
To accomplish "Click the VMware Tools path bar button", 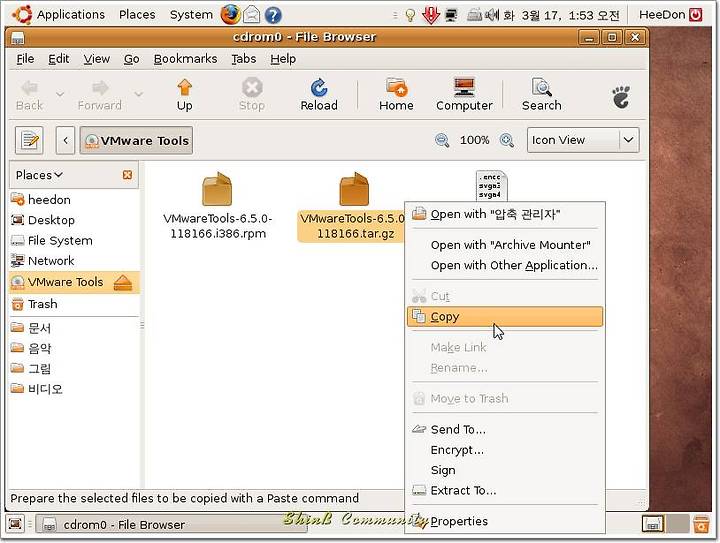I will 136,140.
